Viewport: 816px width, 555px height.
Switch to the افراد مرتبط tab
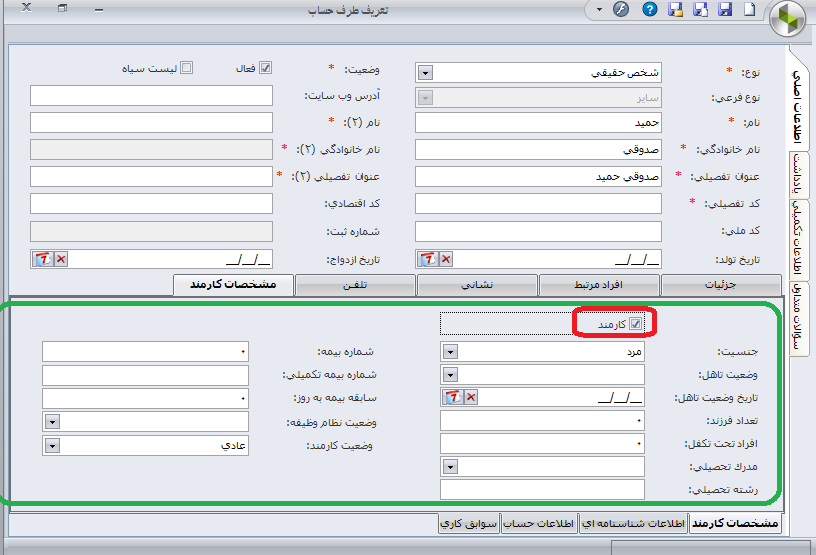599,285
